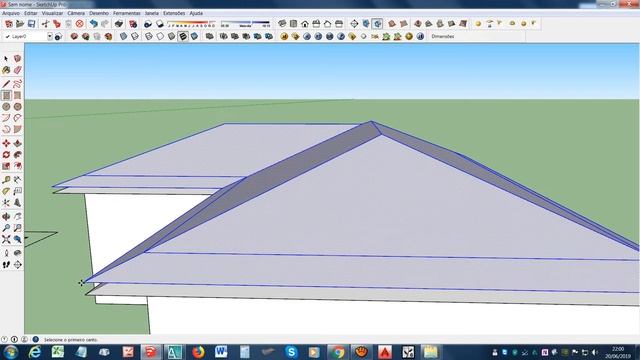The image size is (640, 360).
Task: Select the Line pencil tool
Action: click(x=6, y=84)
